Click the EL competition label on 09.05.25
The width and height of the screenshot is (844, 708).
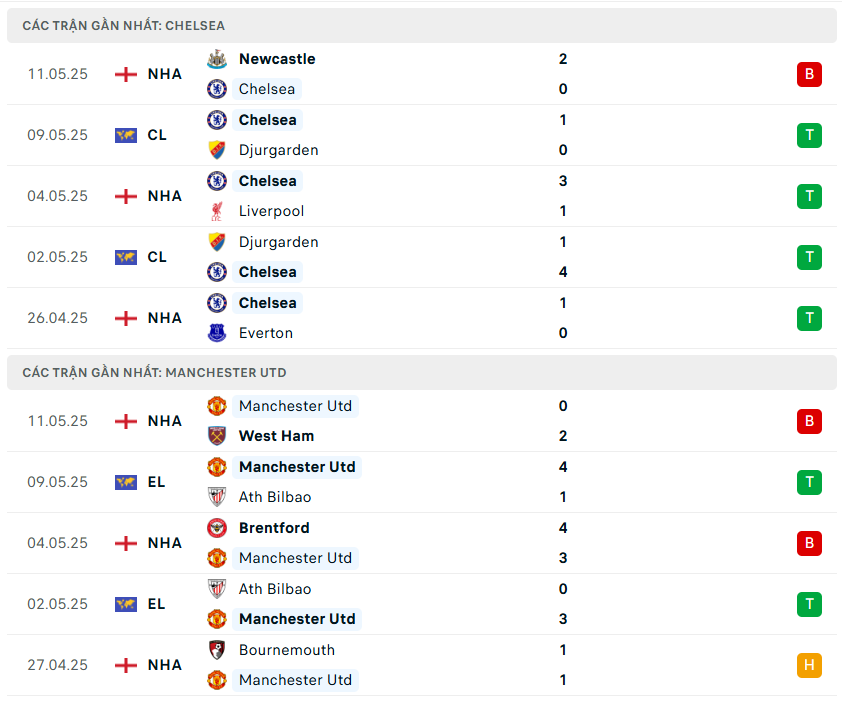(156, 482)
